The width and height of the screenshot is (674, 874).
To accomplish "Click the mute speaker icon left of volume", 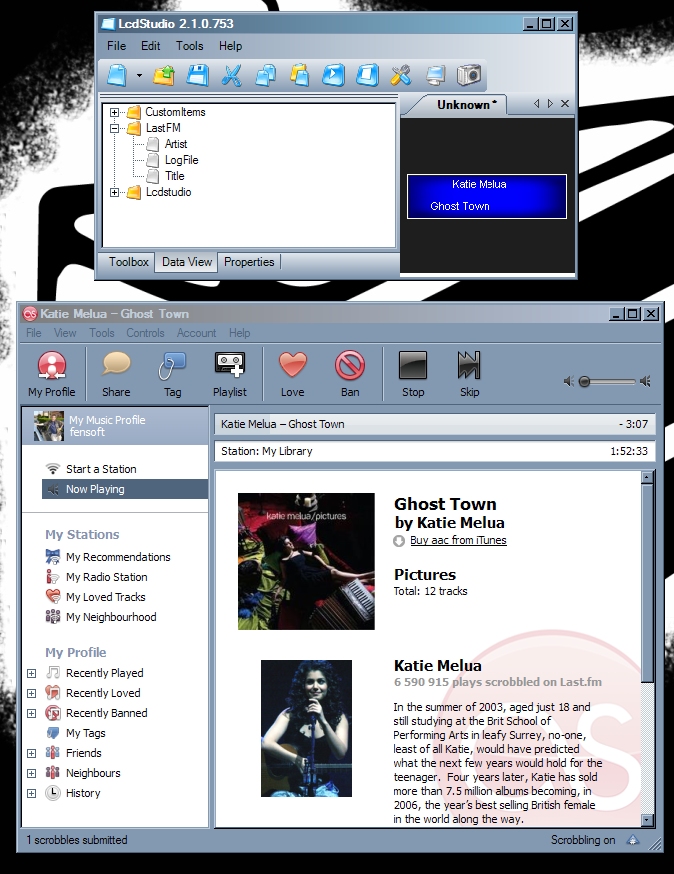I will coord(569,381).
